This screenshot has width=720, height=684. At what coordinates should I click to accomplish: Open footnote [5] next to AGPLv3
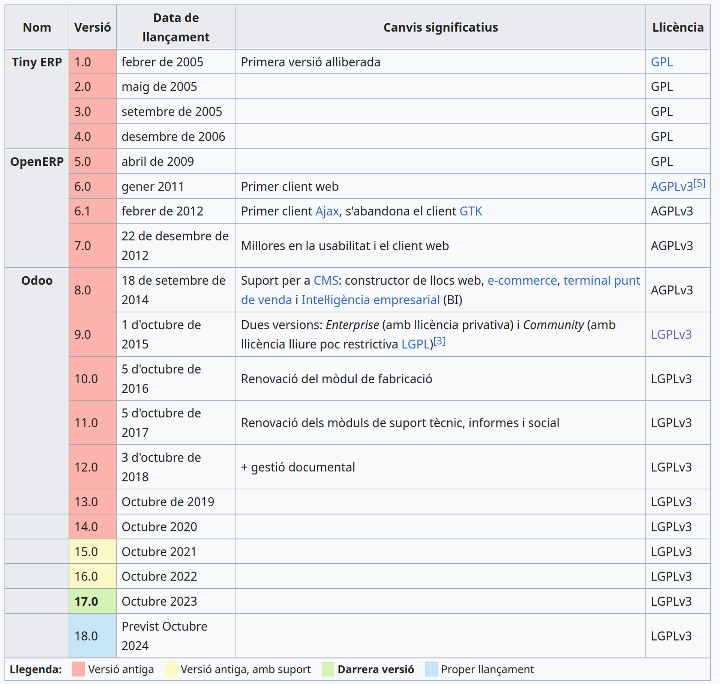(x=699, y=183)
